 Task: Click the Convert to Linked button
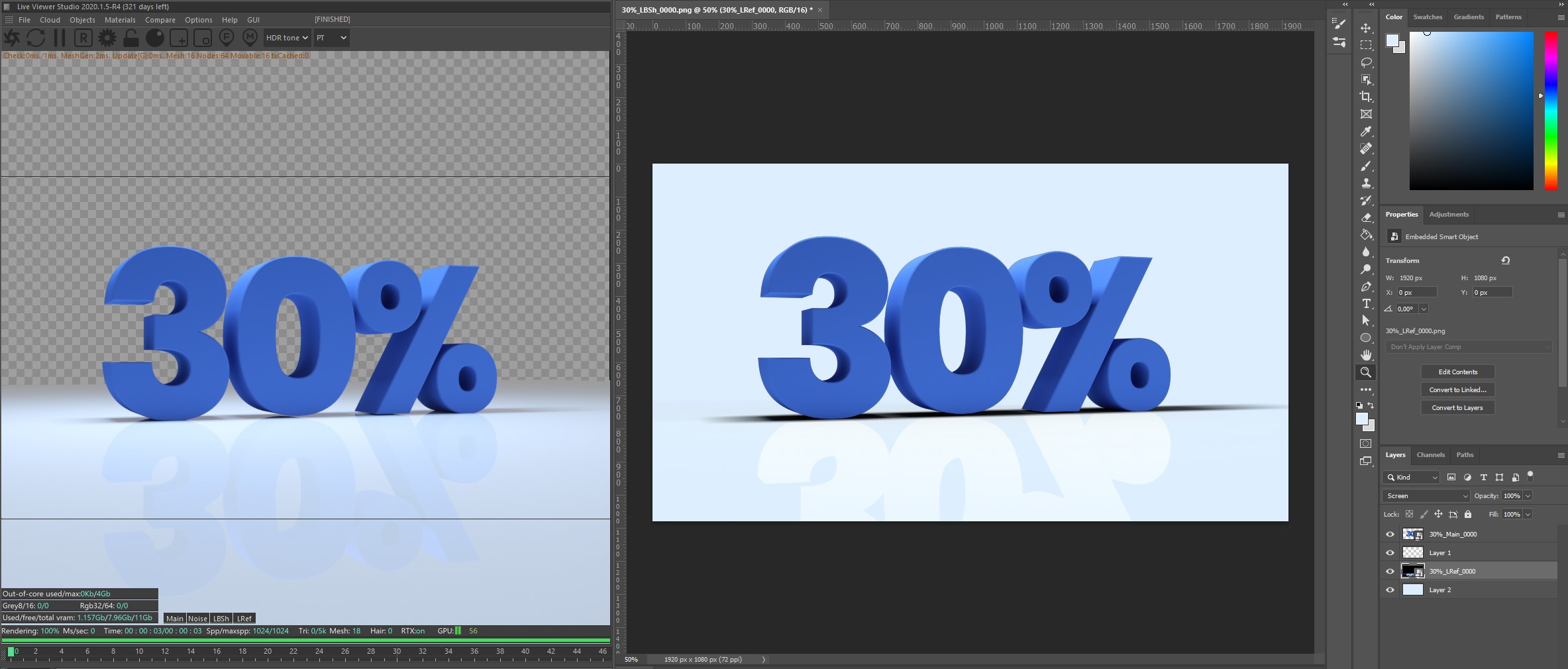(x=1457, y=389)
